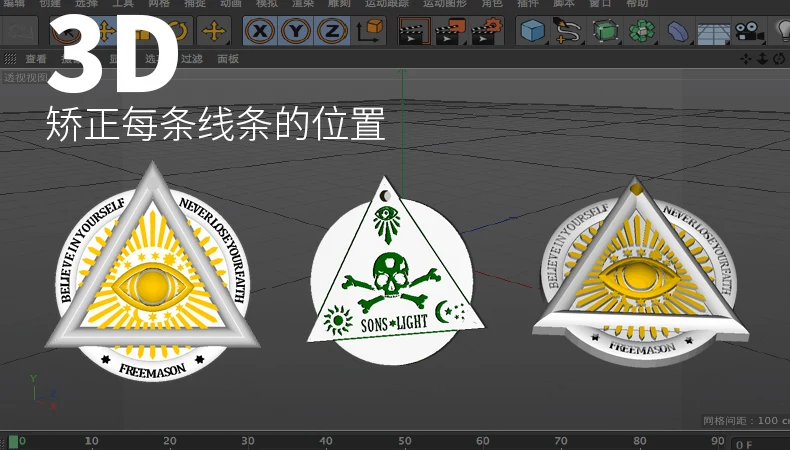Open the 过滤 viewport menu

[192, 59]
